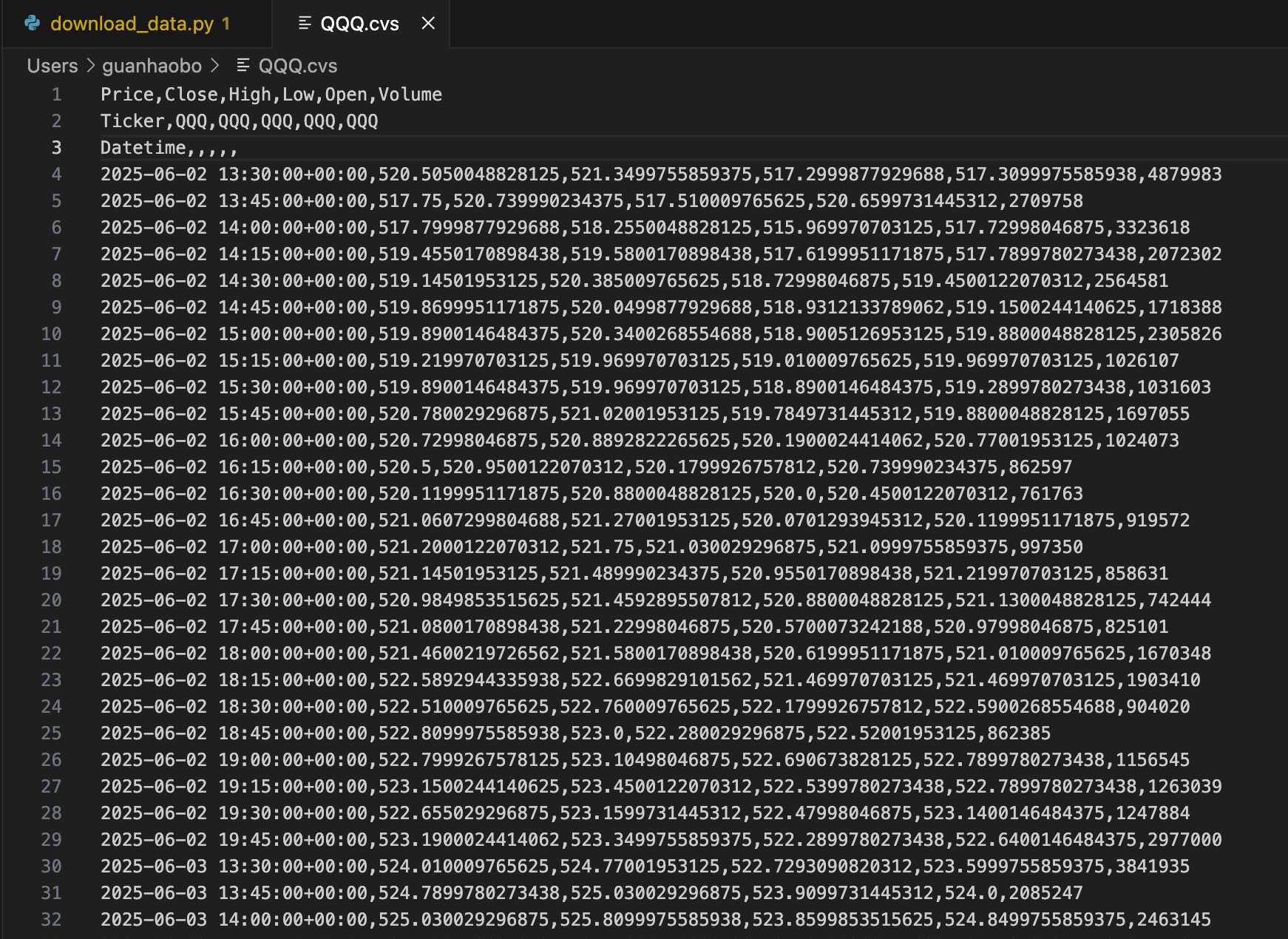Switch to the download_data.py tab
Viewport: 1288px width, 939px height.
click(132, 24)
